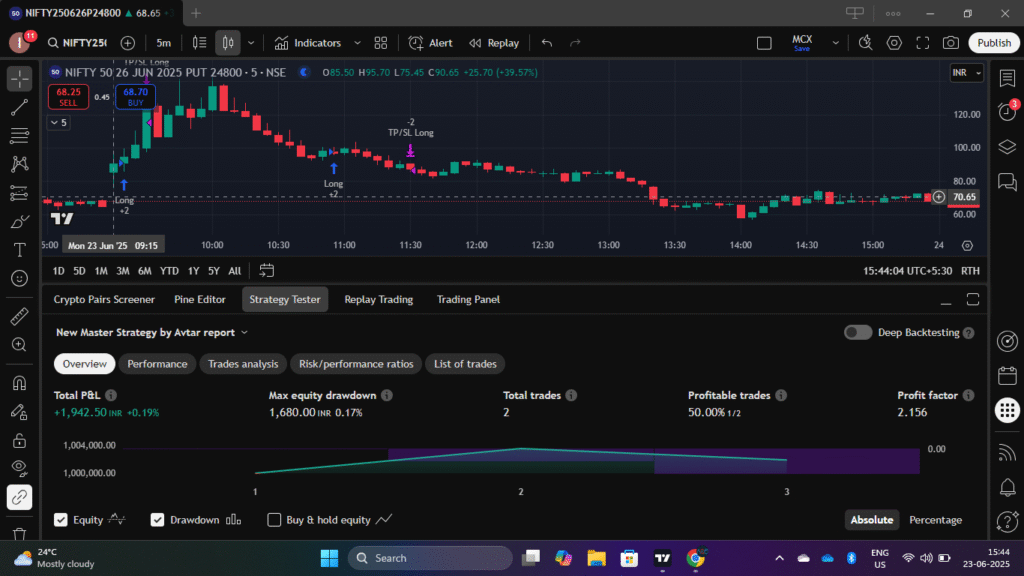Open the object tree layers panel
Image resolution: width=1024 pixels, height=576 pixels.
[x=1007, y=147]
